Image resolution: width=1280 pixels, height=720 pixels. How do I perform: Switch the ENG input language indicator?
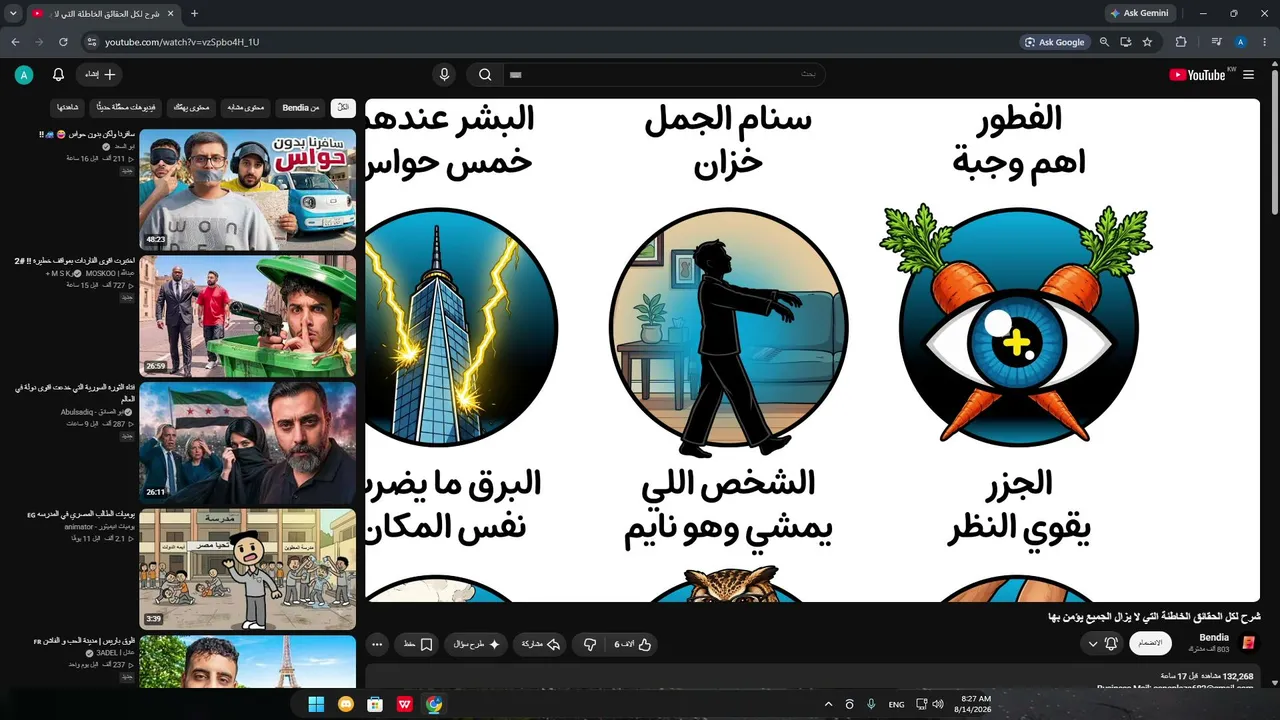point(896,704)
